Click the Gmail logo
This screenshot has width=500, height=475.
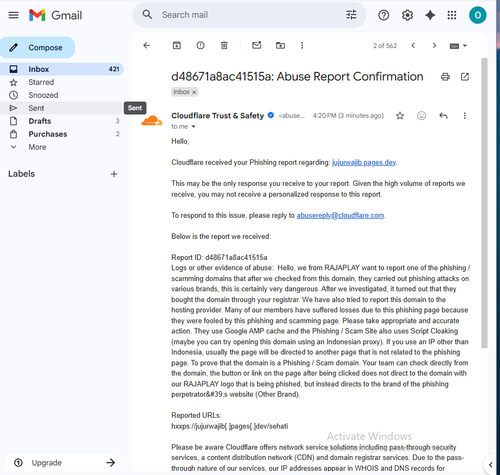coord(55,15)
